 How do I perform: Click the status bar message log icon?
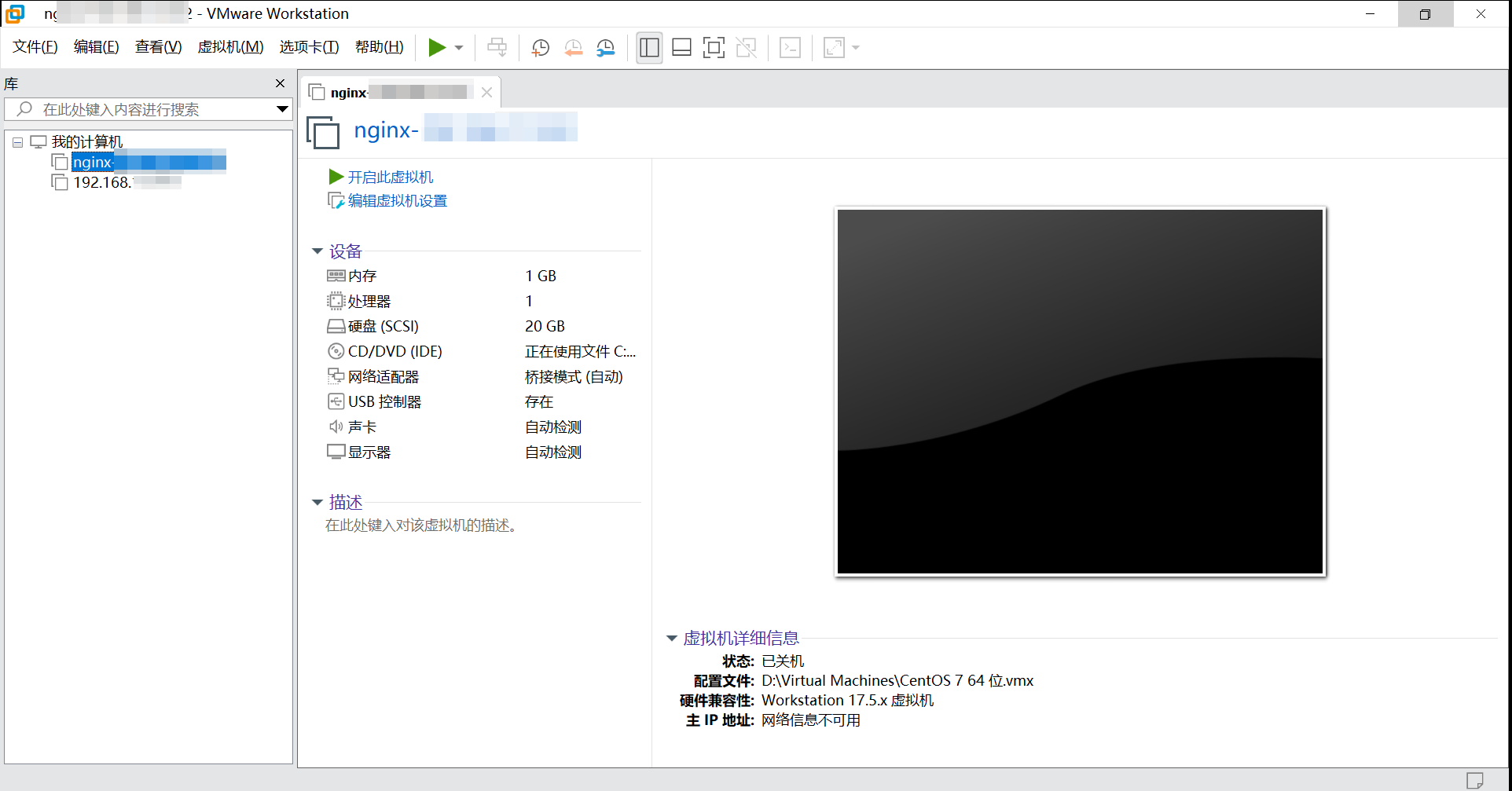pos(1475,780)
